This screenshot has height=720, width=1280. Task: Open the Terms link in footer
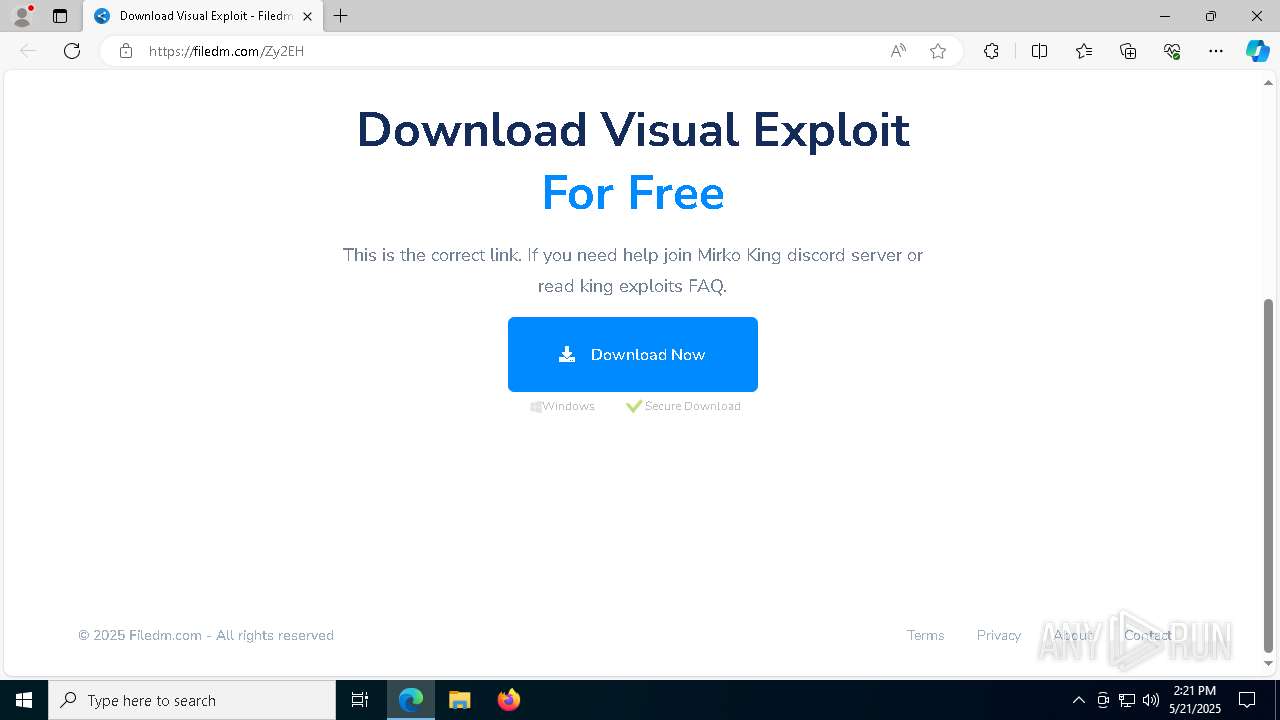coord(925,635)
